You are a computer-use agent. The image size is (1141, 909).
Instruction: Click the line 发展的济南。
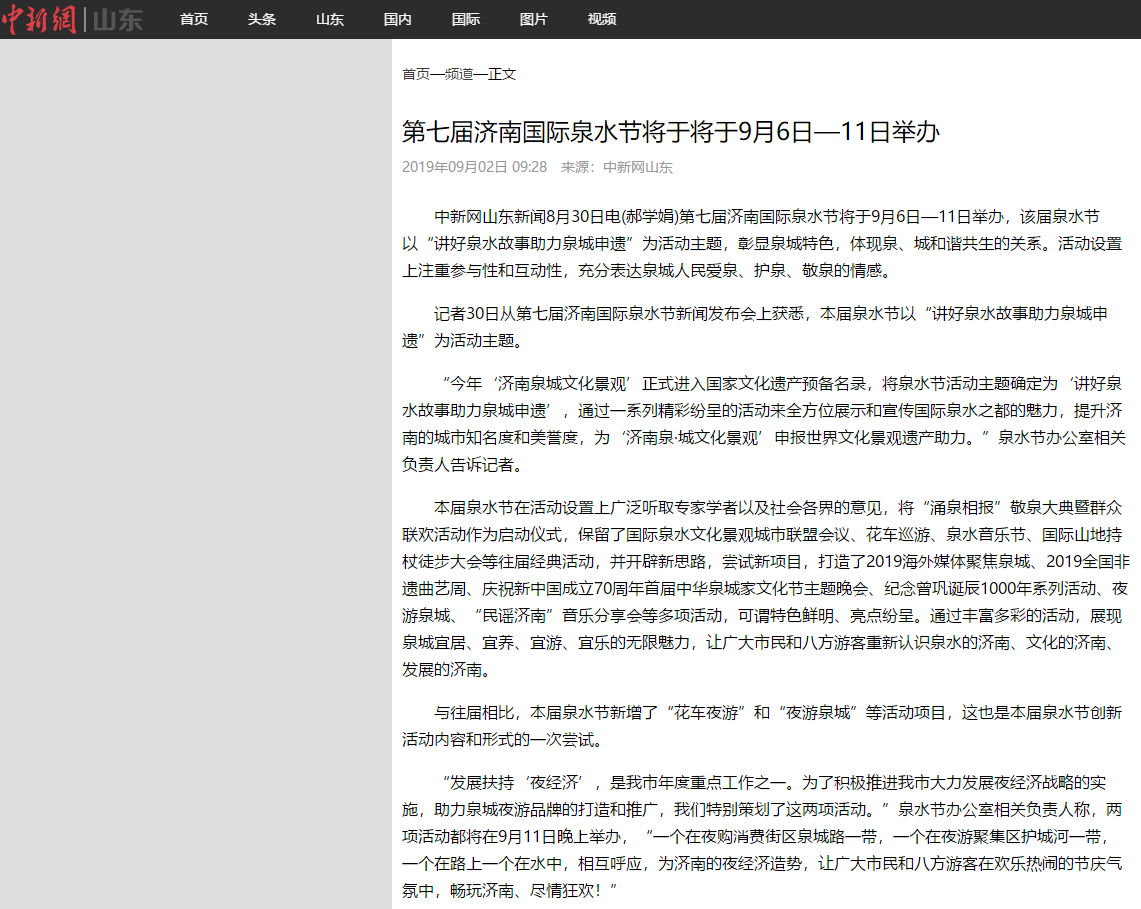tap(447, 670)
